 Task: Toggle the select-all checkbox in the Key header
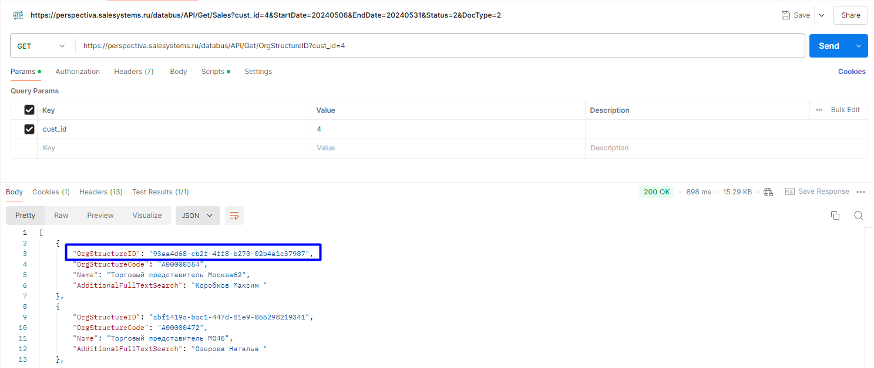(x=30, y=110)
